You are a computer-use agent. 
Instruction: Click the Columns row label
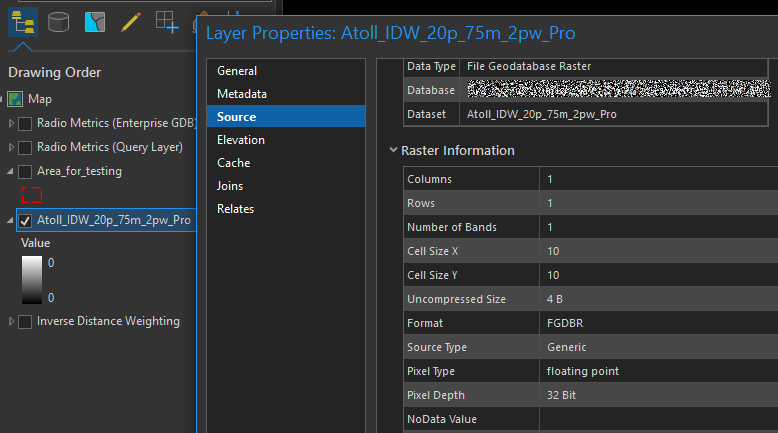click(429, 179)
